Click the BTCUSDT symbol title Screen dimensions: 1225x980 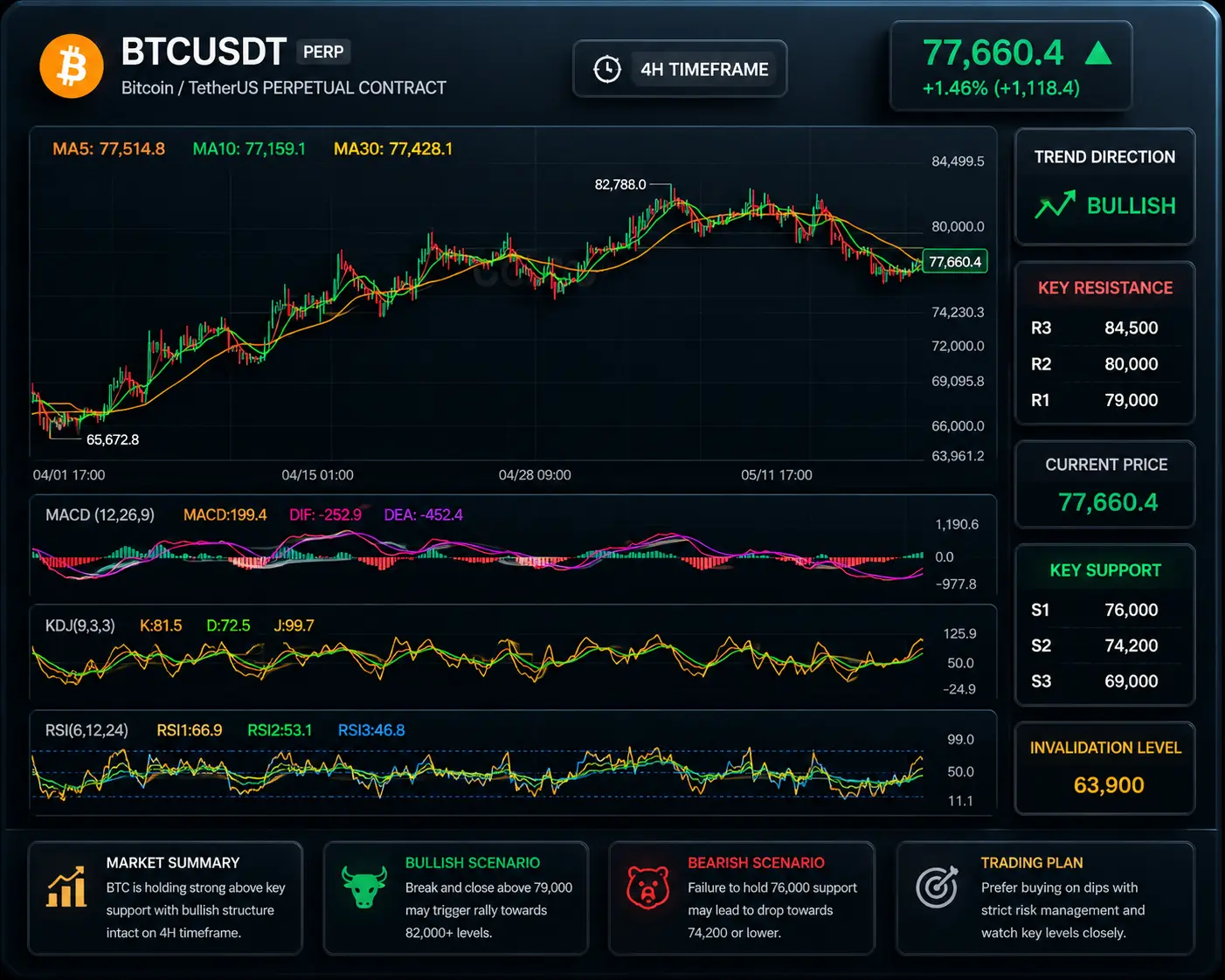(204, 52)
